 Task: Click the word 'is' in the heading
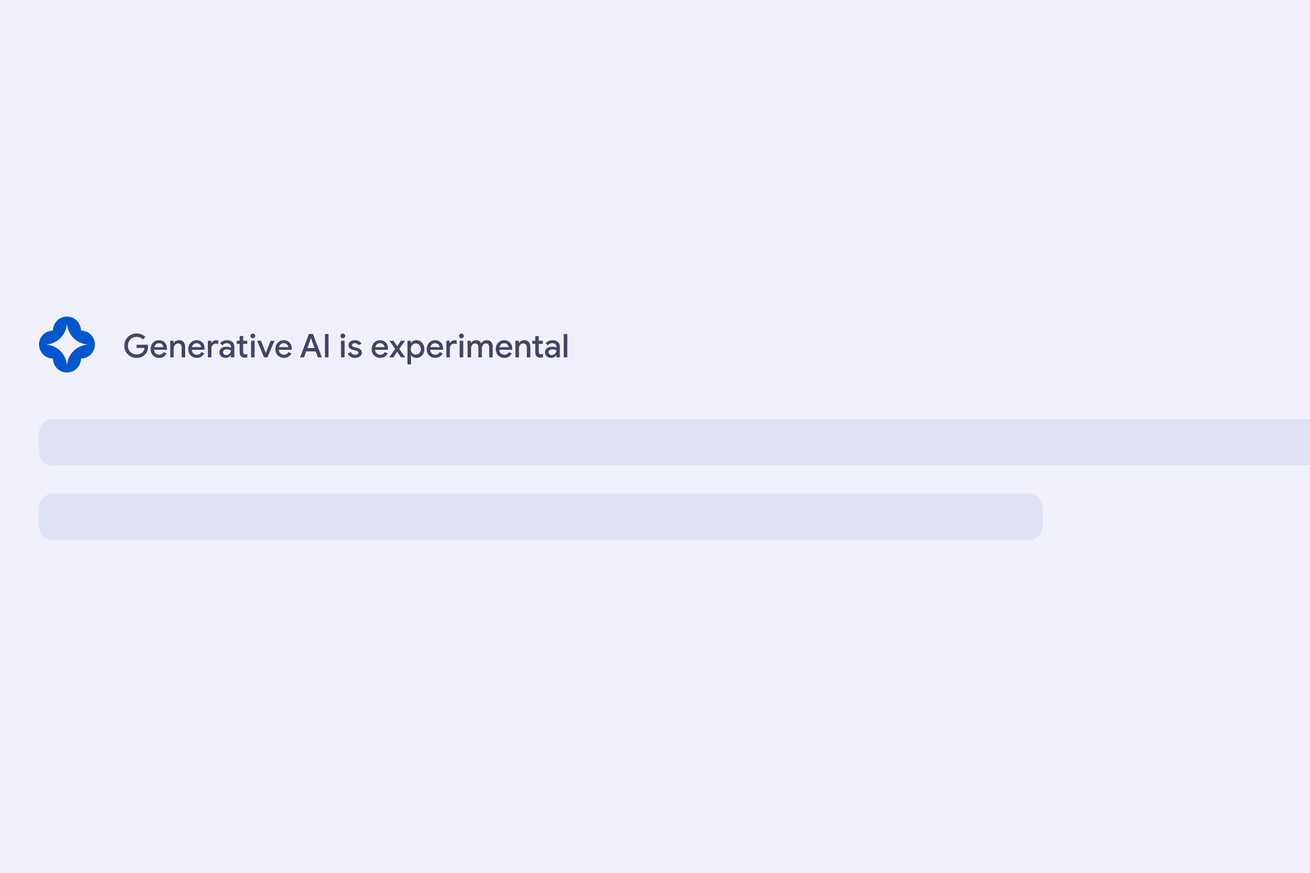(350, 346)
